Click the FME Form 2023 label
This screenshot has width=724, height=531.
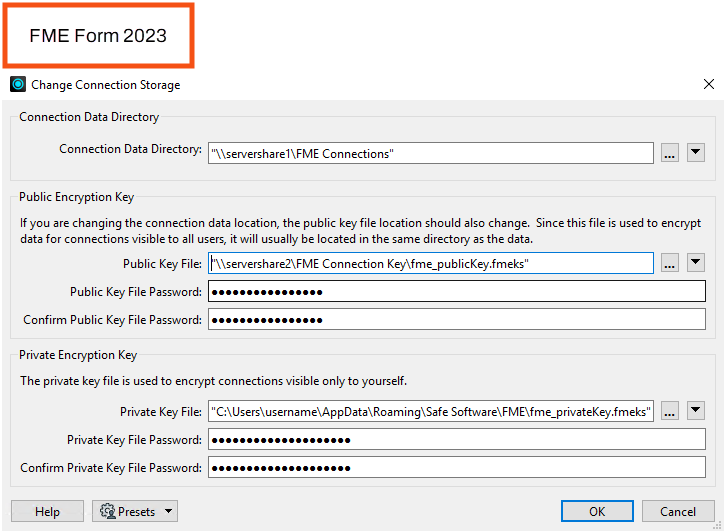point(98,36)
